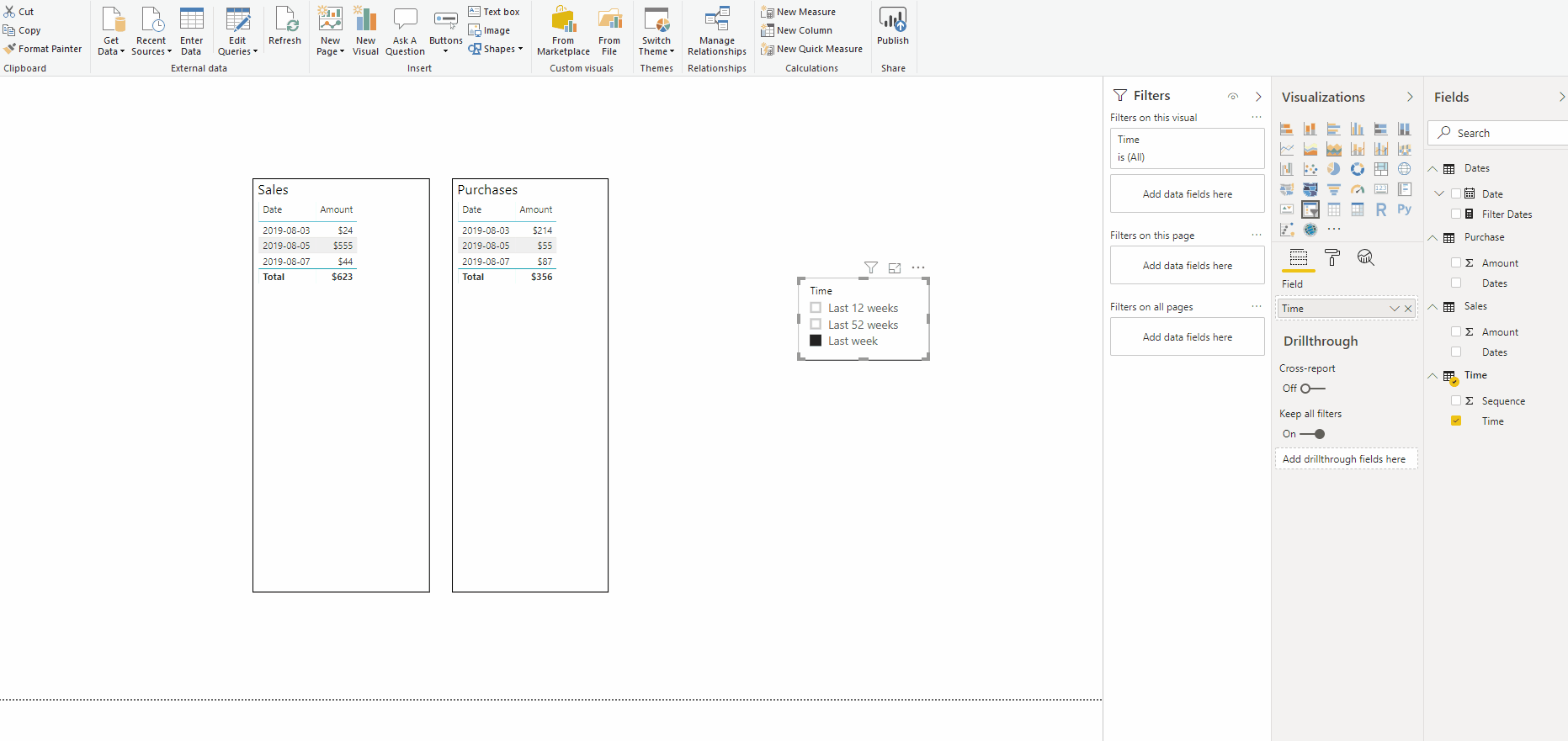Turn off the Keep all filters toggle

point(1312,434)
